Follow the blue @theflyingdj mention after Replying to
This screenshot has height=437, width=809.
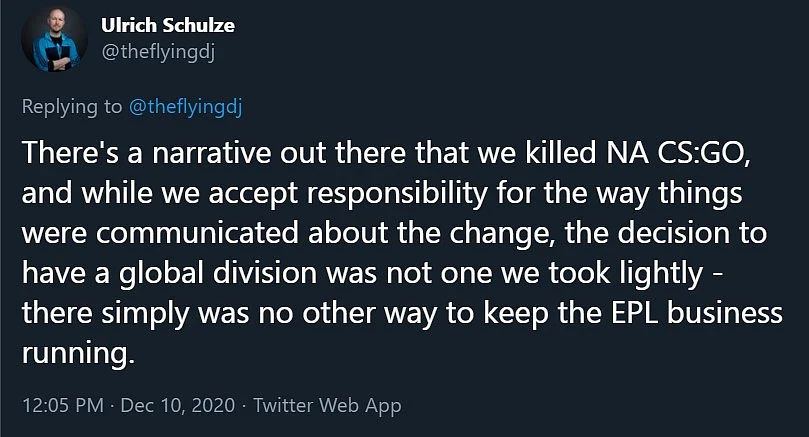[x=185, y=107]
